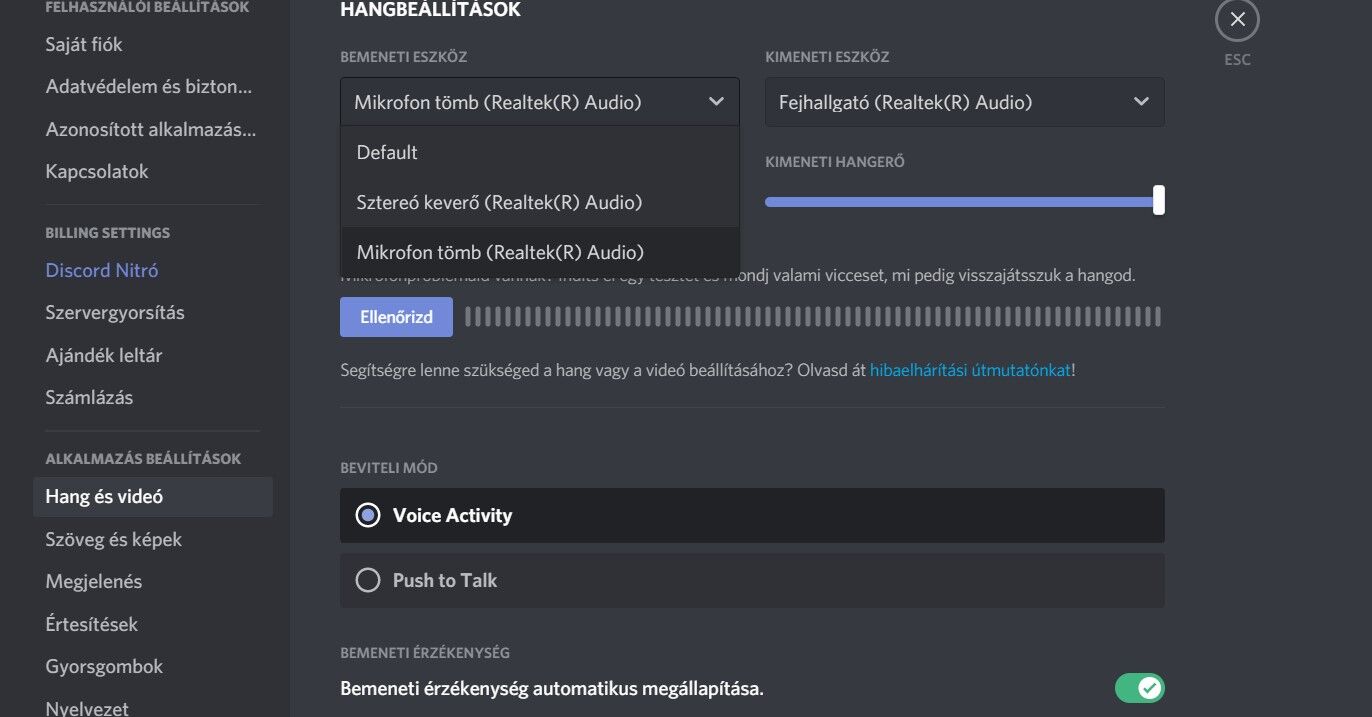Select the Push to Talk radio option
1372x717 pixels.
pos(752,580)
